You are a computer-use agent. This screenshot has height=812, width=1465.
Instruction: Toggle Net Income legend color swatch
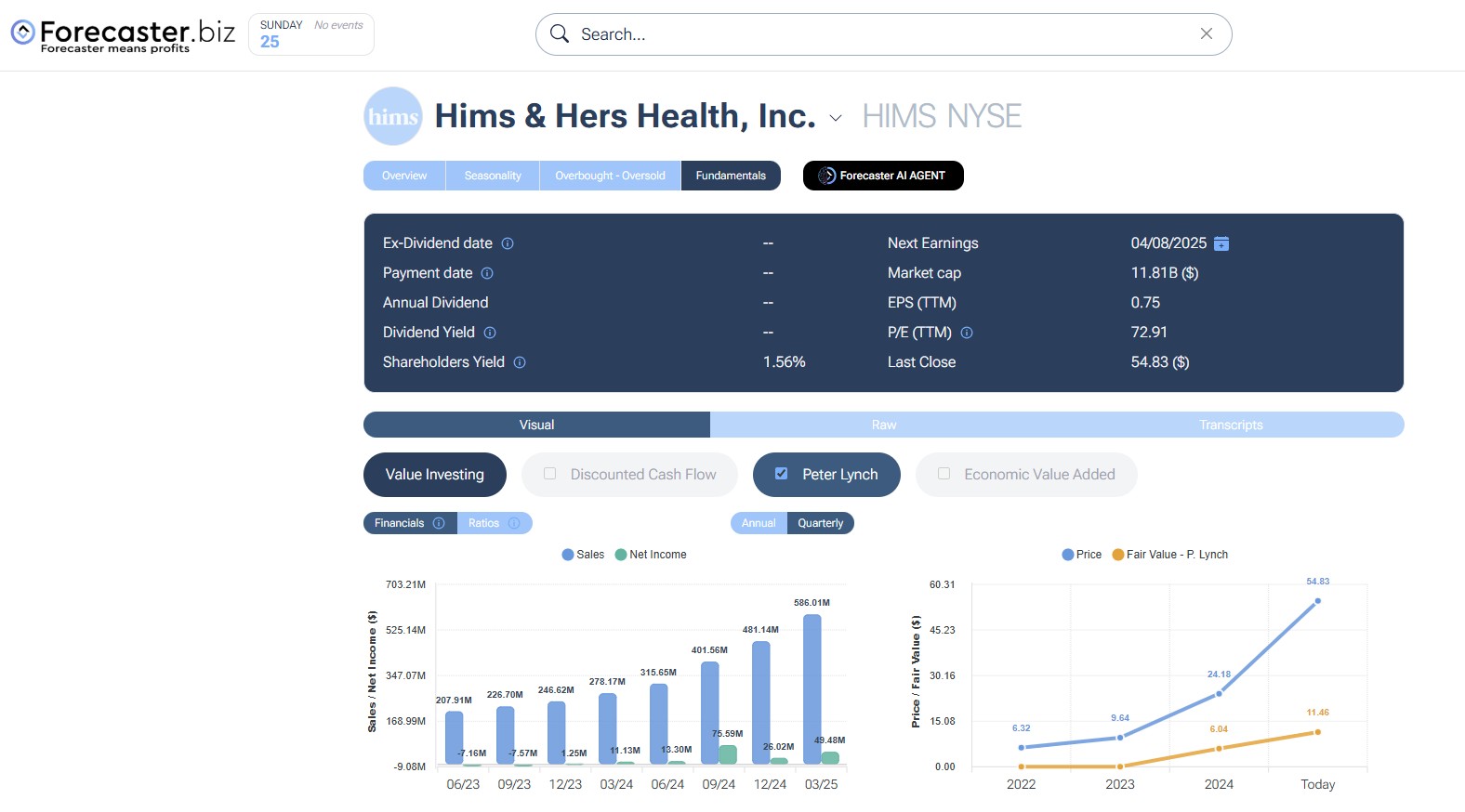pyautogui.click(x=621, y=555)
